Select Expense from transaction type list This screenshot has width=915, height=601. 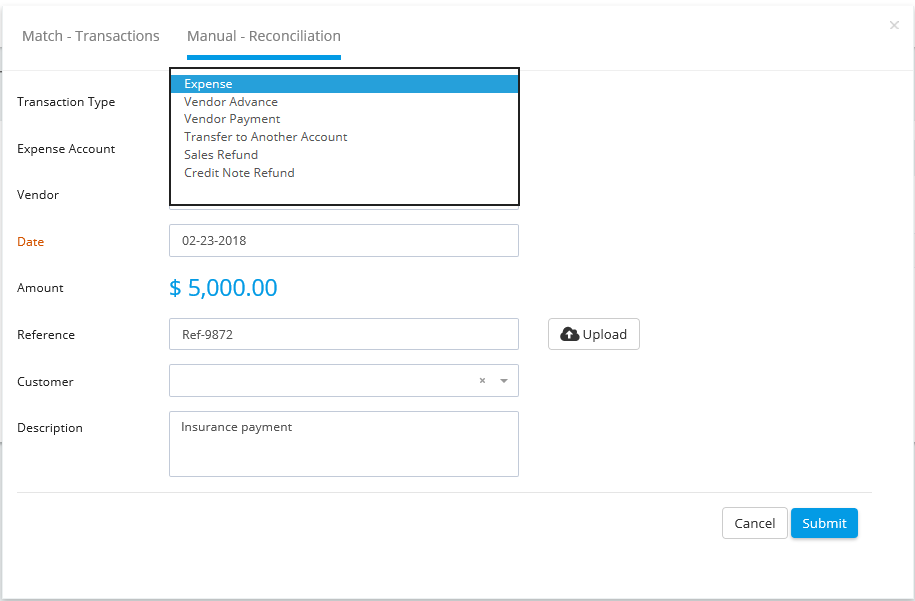(344, 84)
